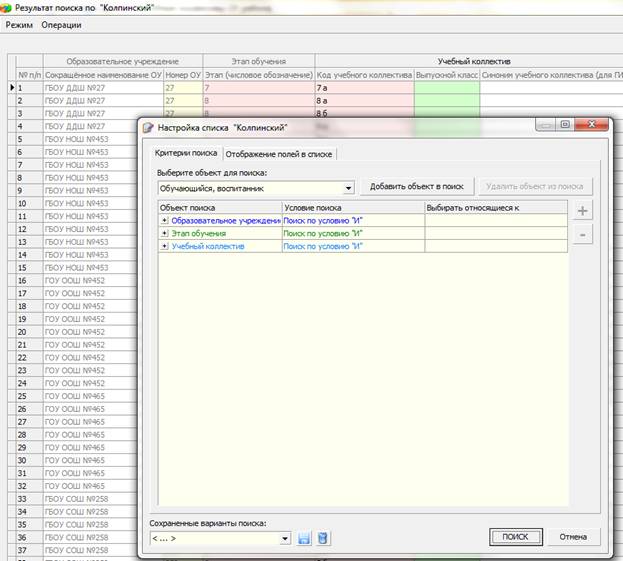Viewport: 623px width, 561px height.
Task: Open the Операции menu
Action: (61, 25)
